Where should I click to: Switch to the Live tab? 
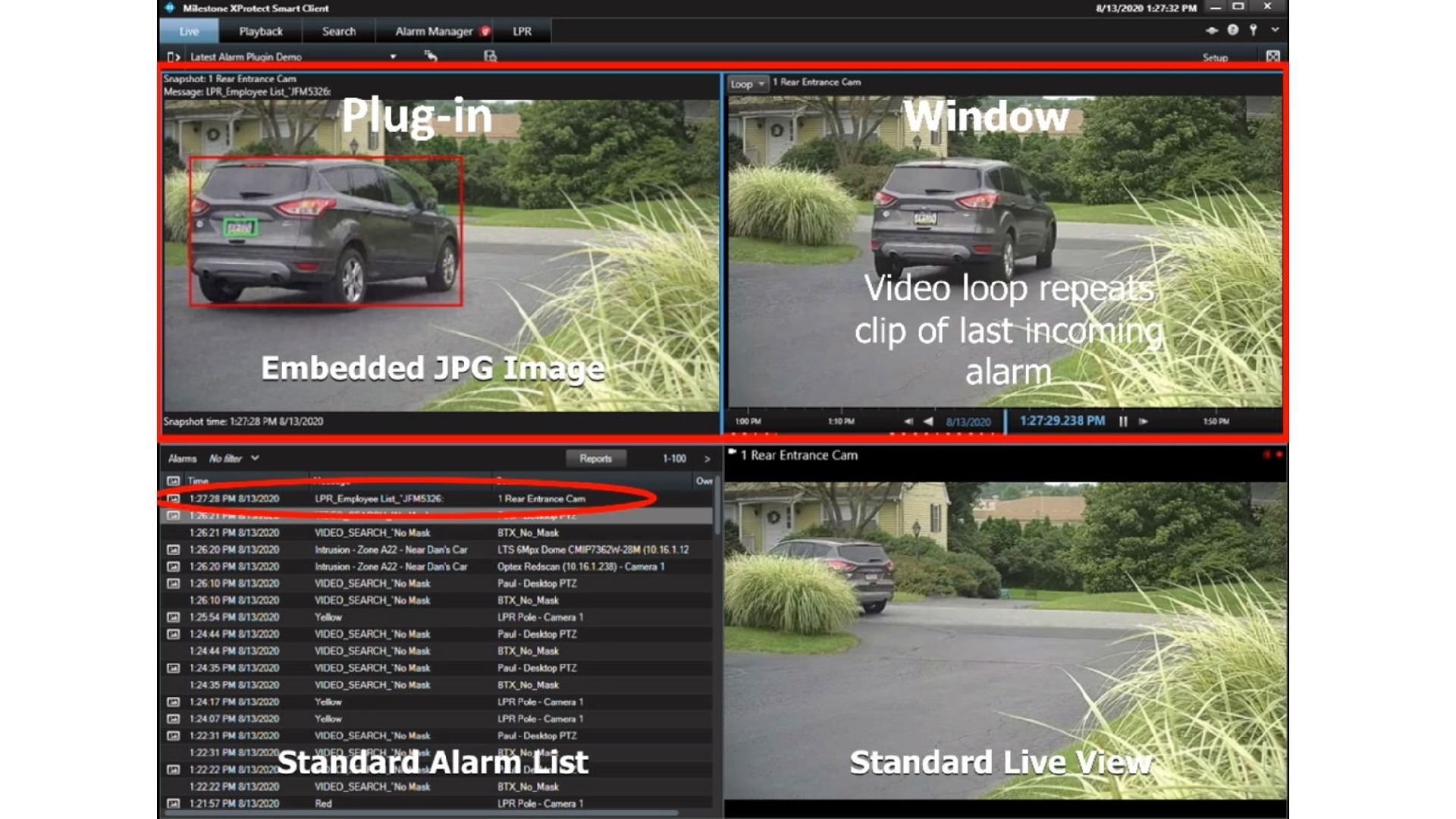click(189, 31)
